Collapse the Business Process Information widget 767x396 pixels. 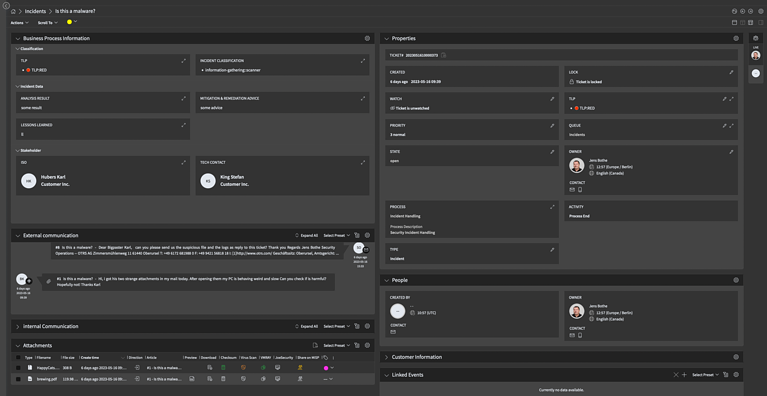tap(18, 38)
